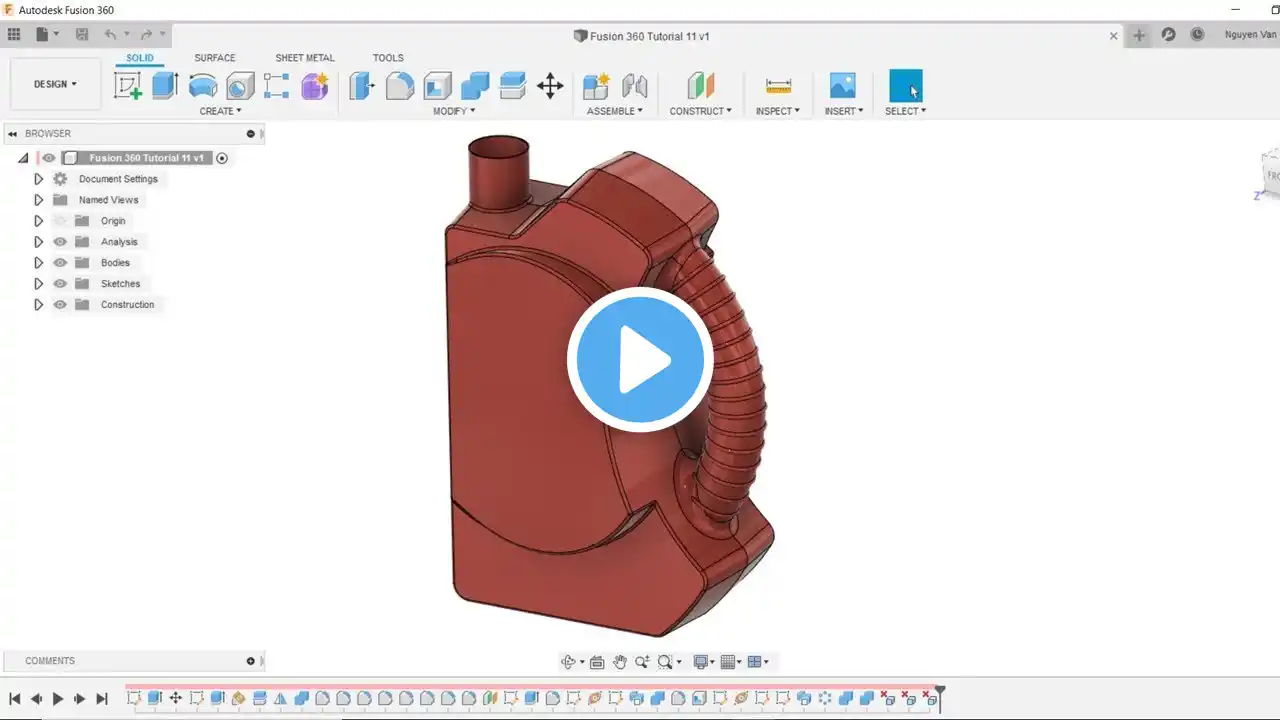
Task: Switch to the SURFACE tab
Action: 215,58
